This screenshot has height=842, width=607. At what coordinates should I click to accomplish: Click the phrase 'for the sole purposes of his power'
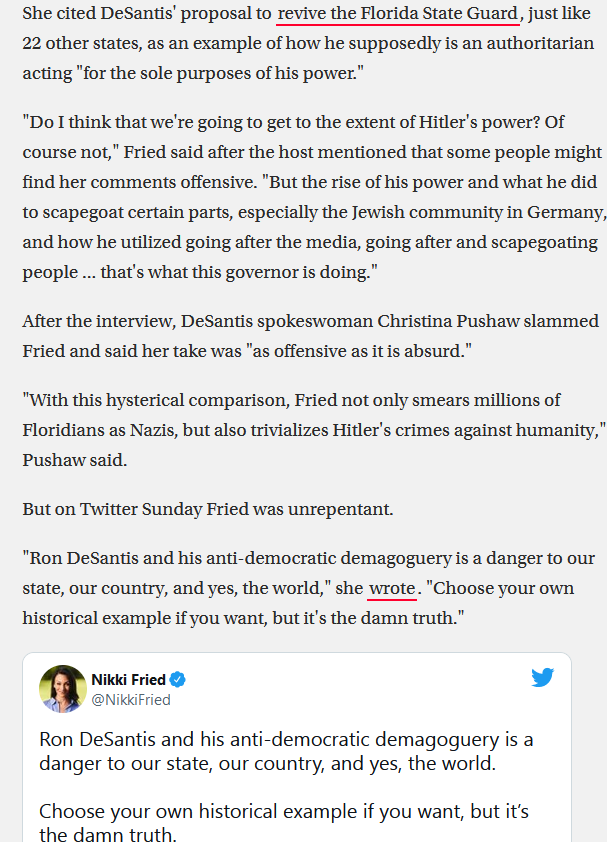pos(220,73)
